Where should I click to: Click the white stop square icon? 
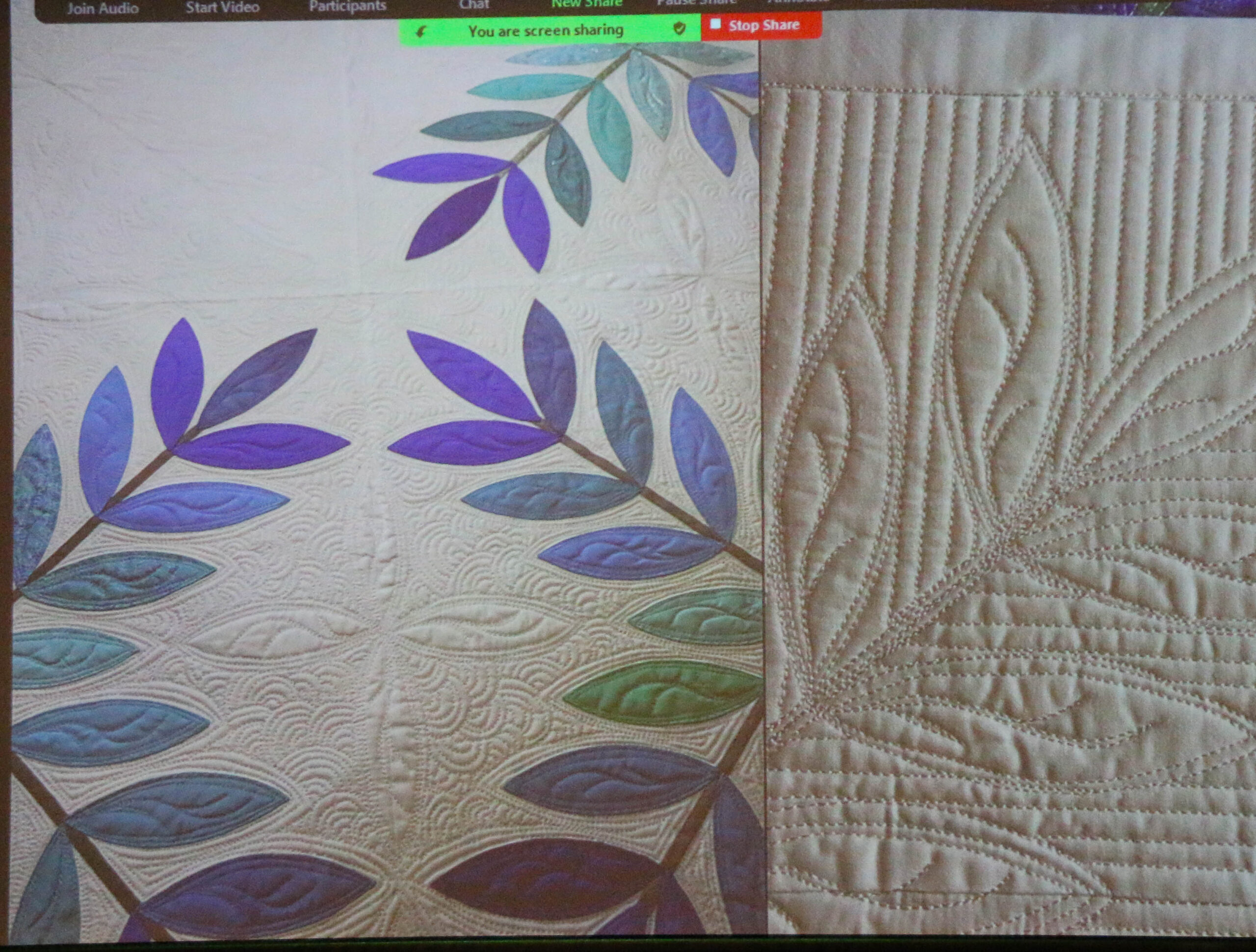[715, 24]
